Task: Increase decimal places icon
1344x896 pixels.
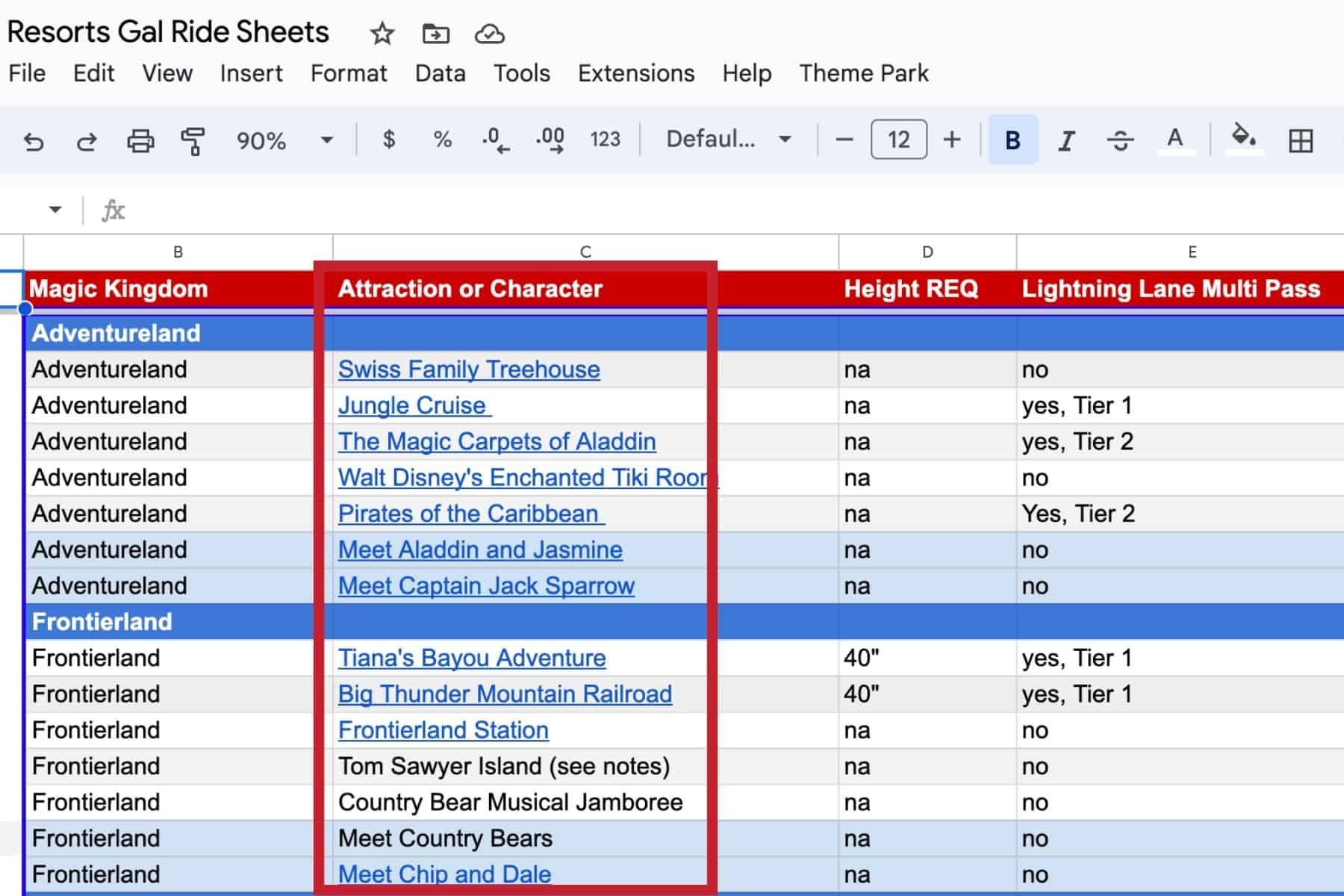Action: click(550, 140)
